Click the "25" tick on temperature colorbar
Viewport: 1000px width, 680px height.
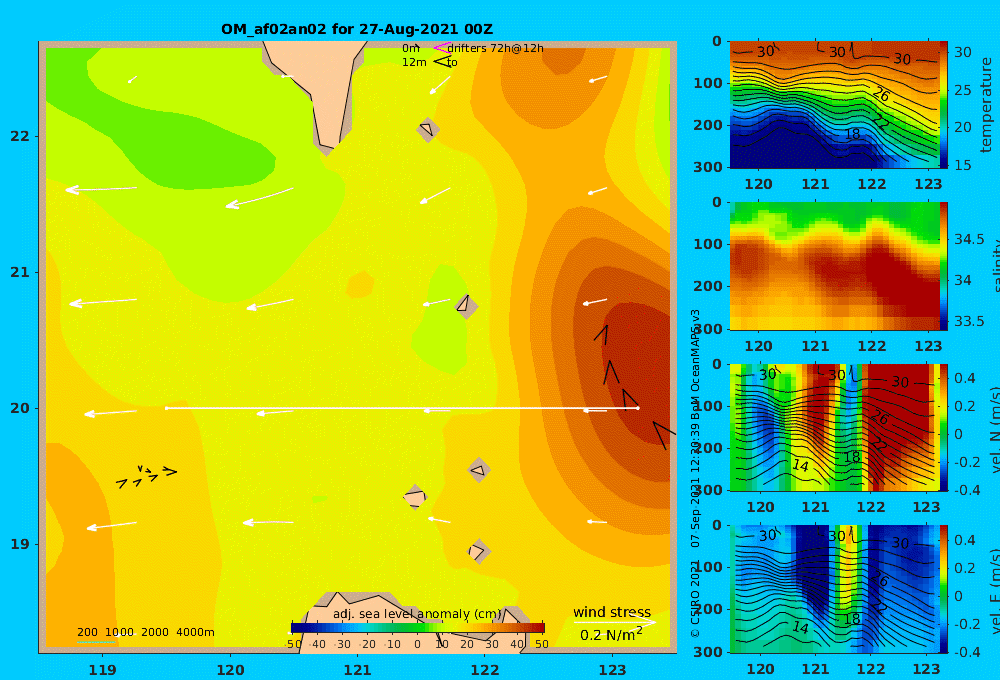pyautogui.click(x=962, y=90)
